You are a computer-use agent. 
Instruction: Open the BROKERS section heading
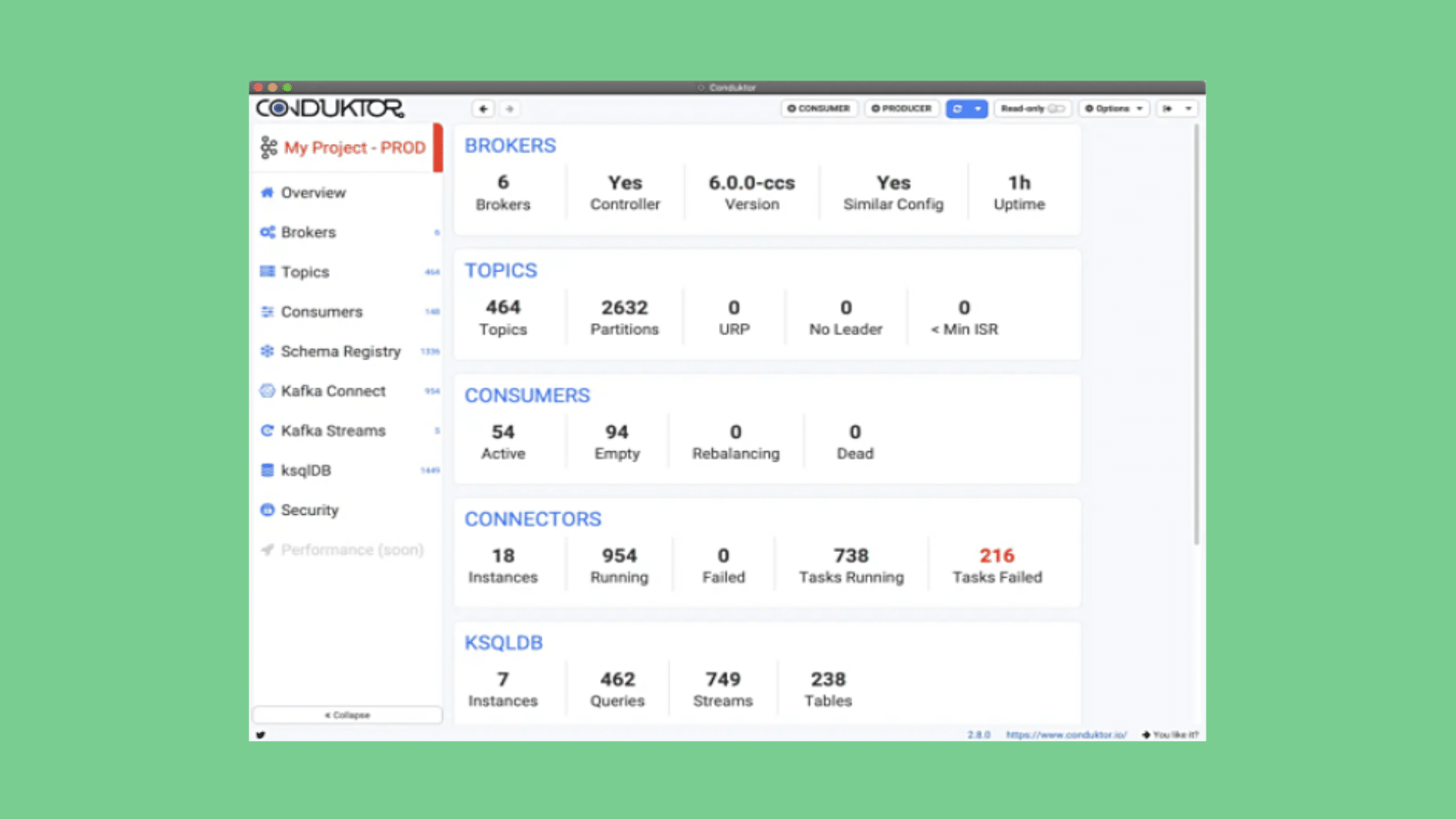510,146
